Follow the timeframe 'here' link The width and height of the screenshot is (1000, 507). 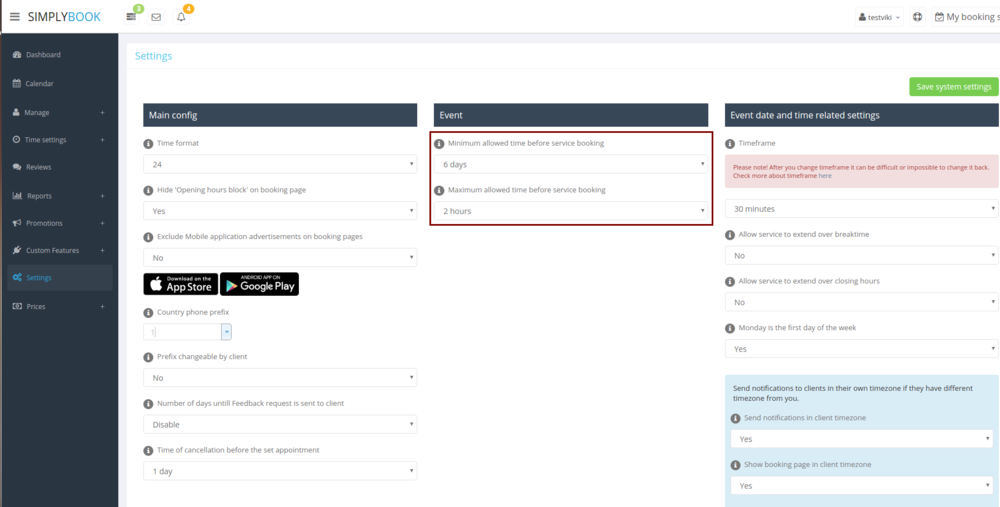pyautogui.click(x=825, y=175)
